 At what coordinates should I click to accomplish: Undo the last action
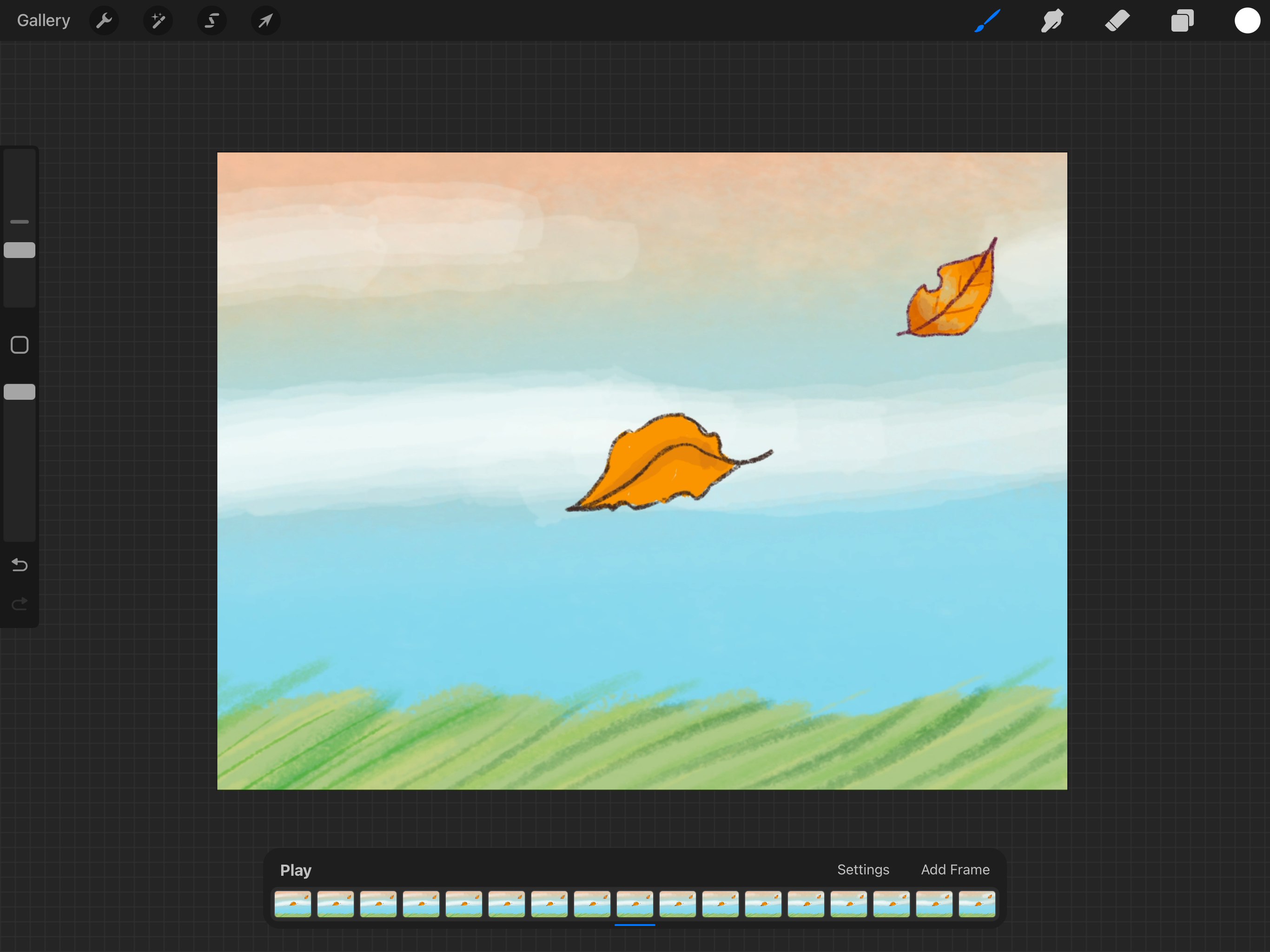[x=20, y=565]
